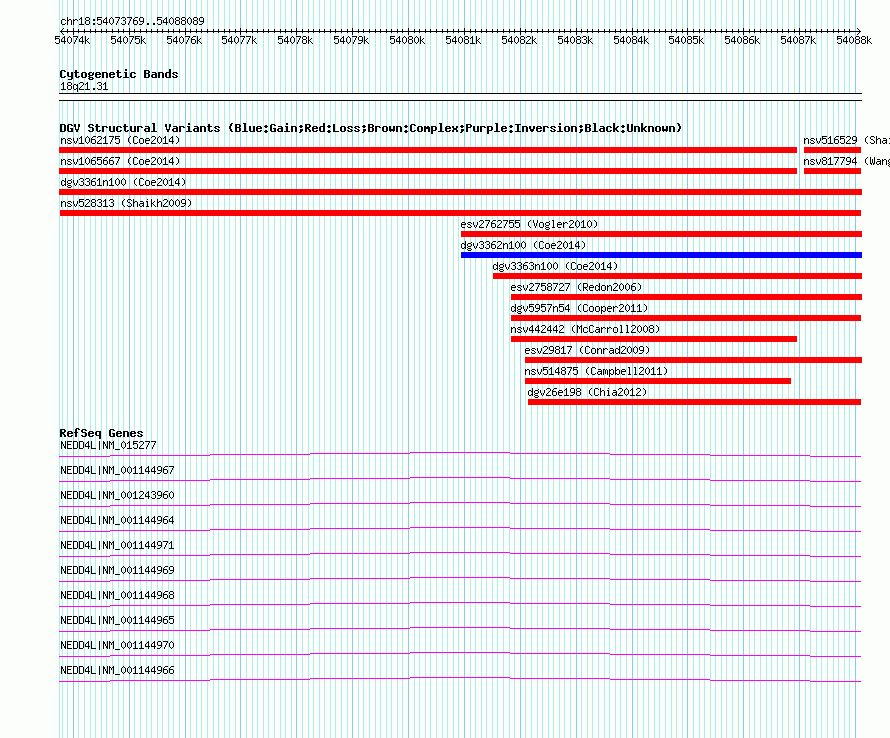Click the red bar under nsv442442
The image size is (890, 738).
click(x=654, y=339)
